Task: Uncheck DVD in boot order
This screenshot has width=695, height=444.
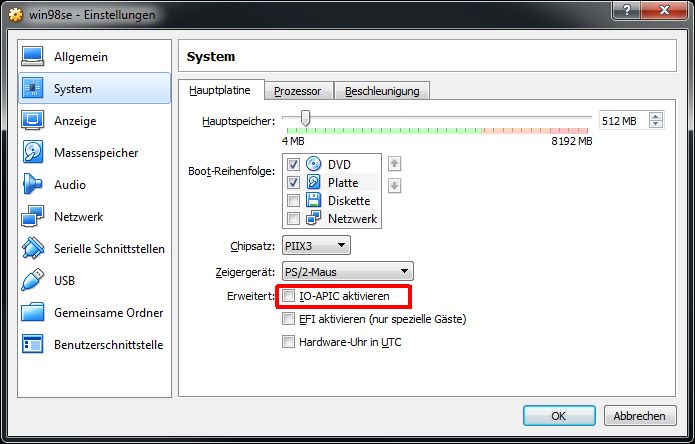Action: point(293,164)
